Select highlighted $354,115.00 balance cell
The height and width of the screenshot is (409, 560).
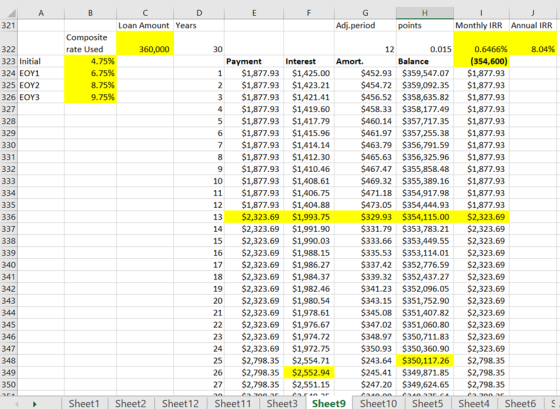coord(425,217)
